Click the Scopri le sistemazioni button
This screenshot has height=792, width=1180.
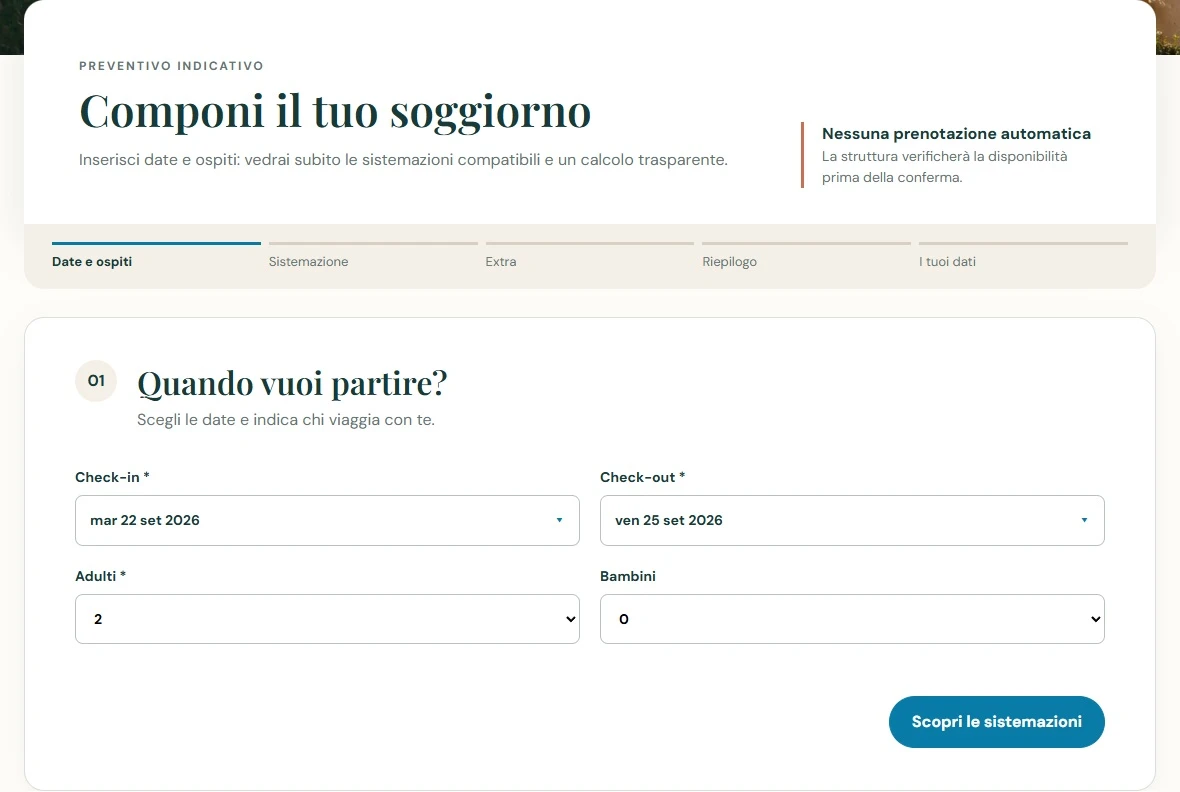[996, 722]
